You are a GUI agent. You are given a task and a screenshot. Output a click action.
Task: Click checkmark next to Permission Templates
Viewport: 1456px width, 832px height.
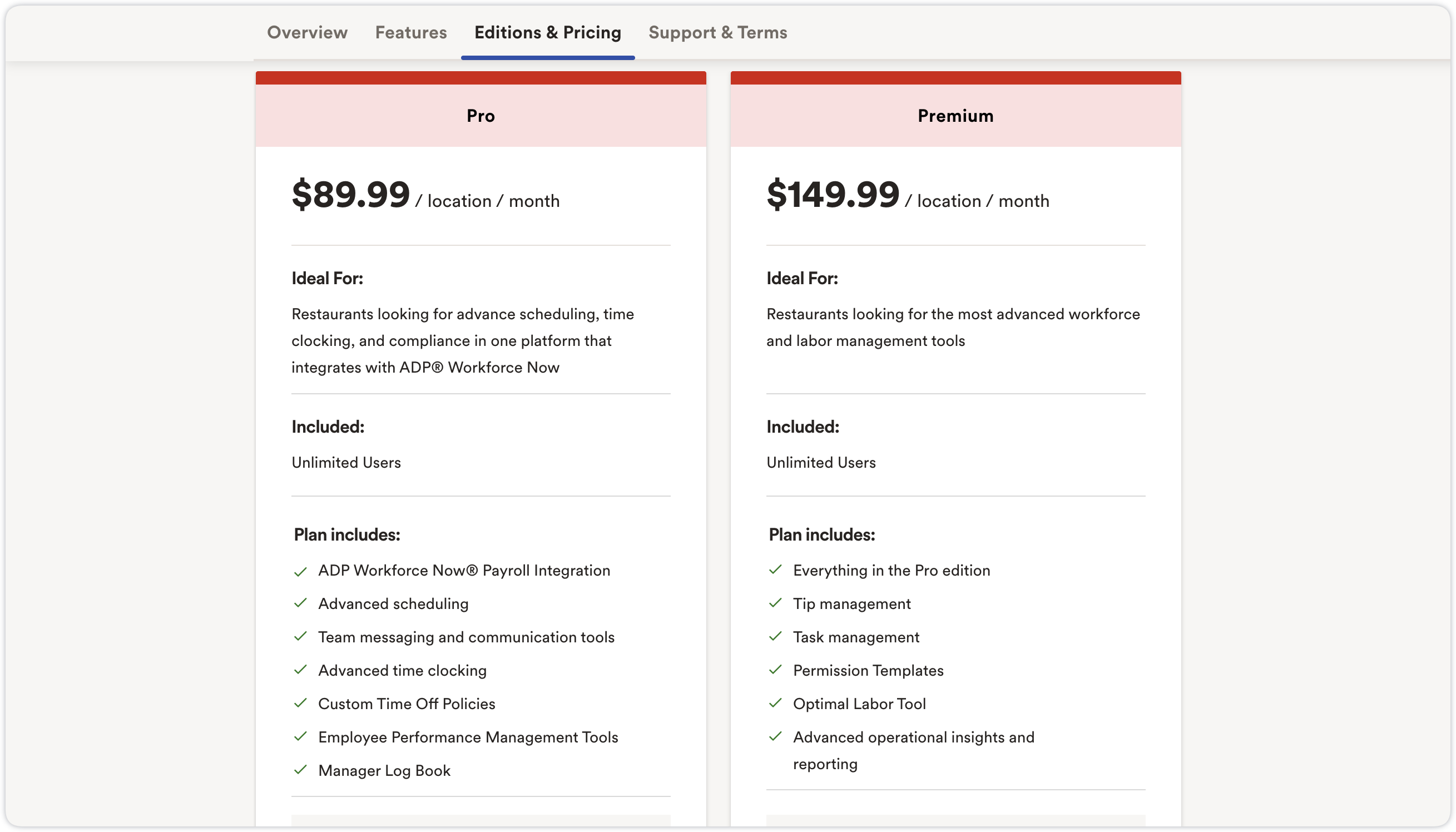(x=775, y=670)
